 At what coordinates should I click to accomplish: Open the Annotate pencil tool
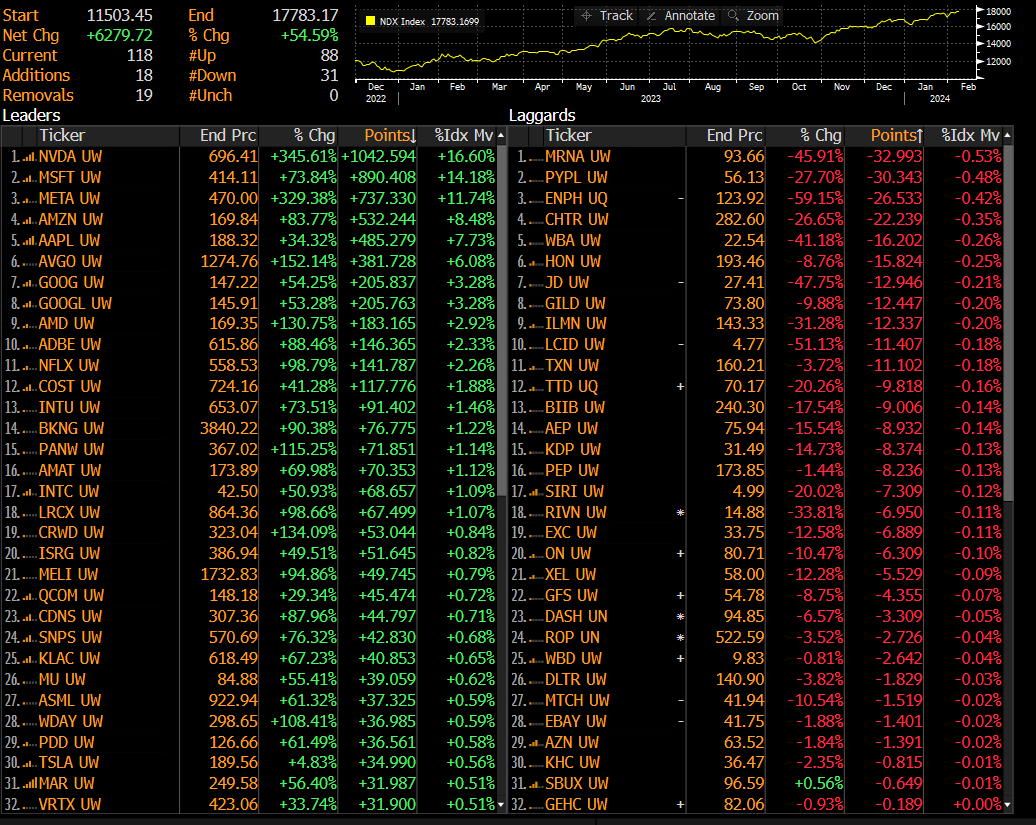click(682, 15)
